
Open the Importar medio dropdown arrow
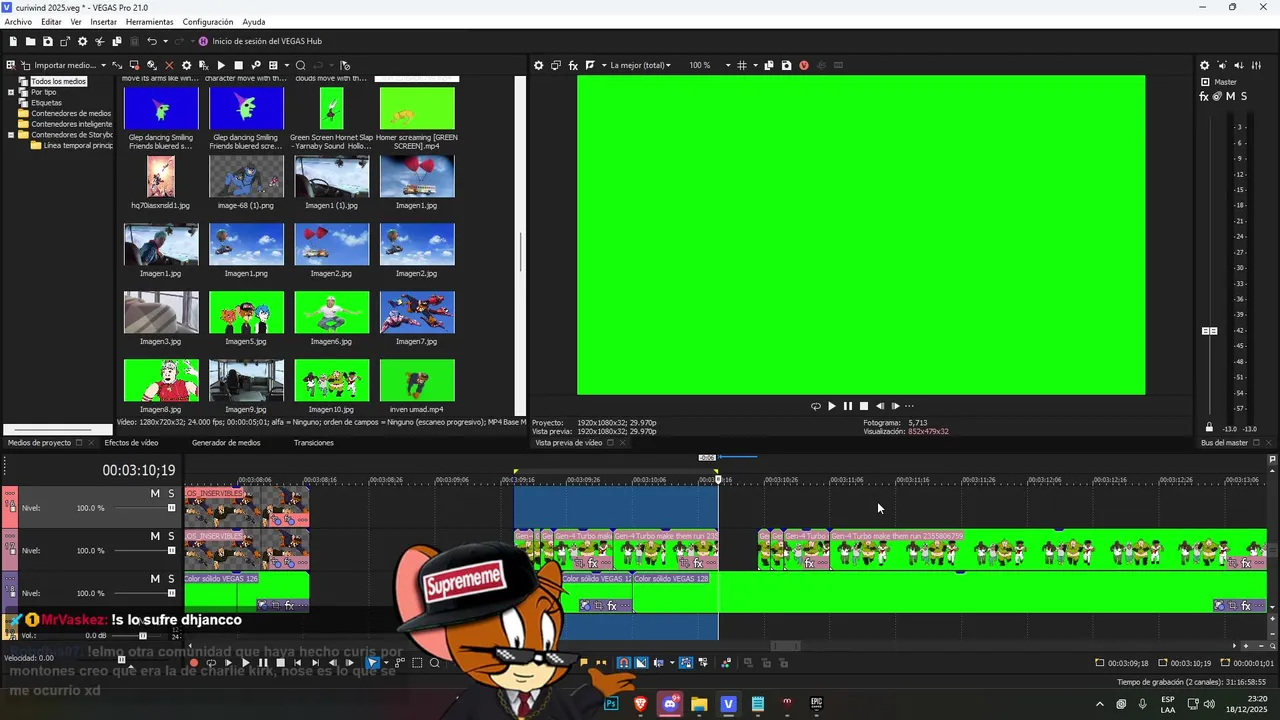[x=102, y=65]
